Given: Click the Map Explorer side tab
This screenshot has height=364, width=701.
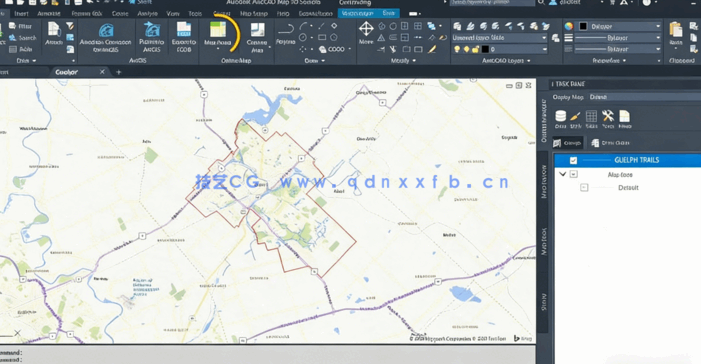Looking at the screenshot, I should 544,181.
